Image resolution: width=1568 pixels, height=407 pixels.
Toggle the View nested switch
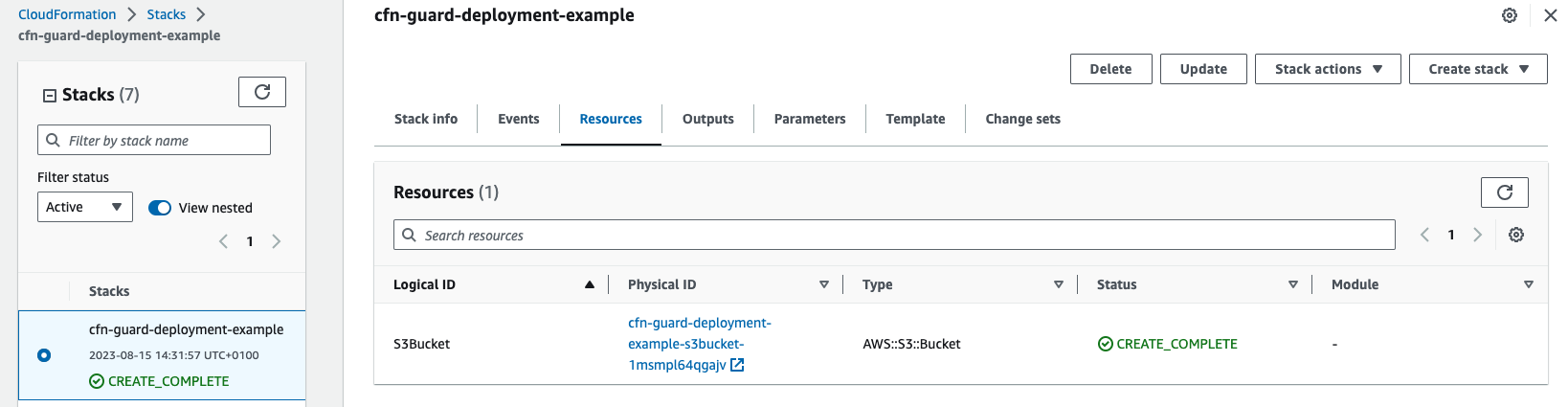[x=160, y=208]
